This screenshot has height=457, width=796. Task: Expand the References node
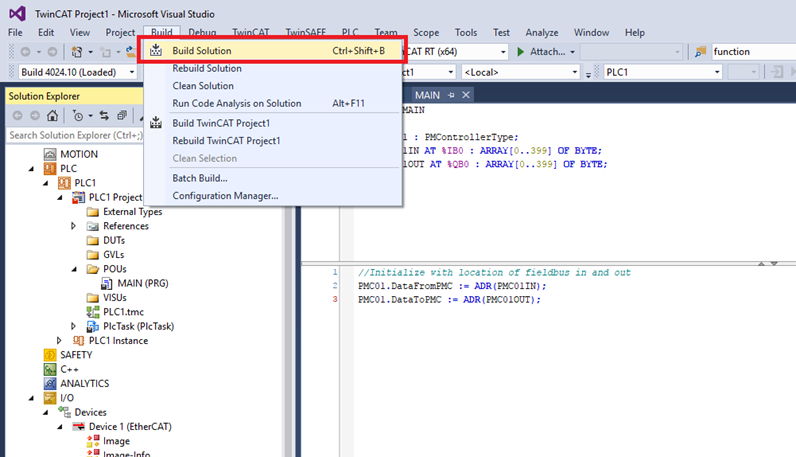pyautogui.click(x=74, y=226)
